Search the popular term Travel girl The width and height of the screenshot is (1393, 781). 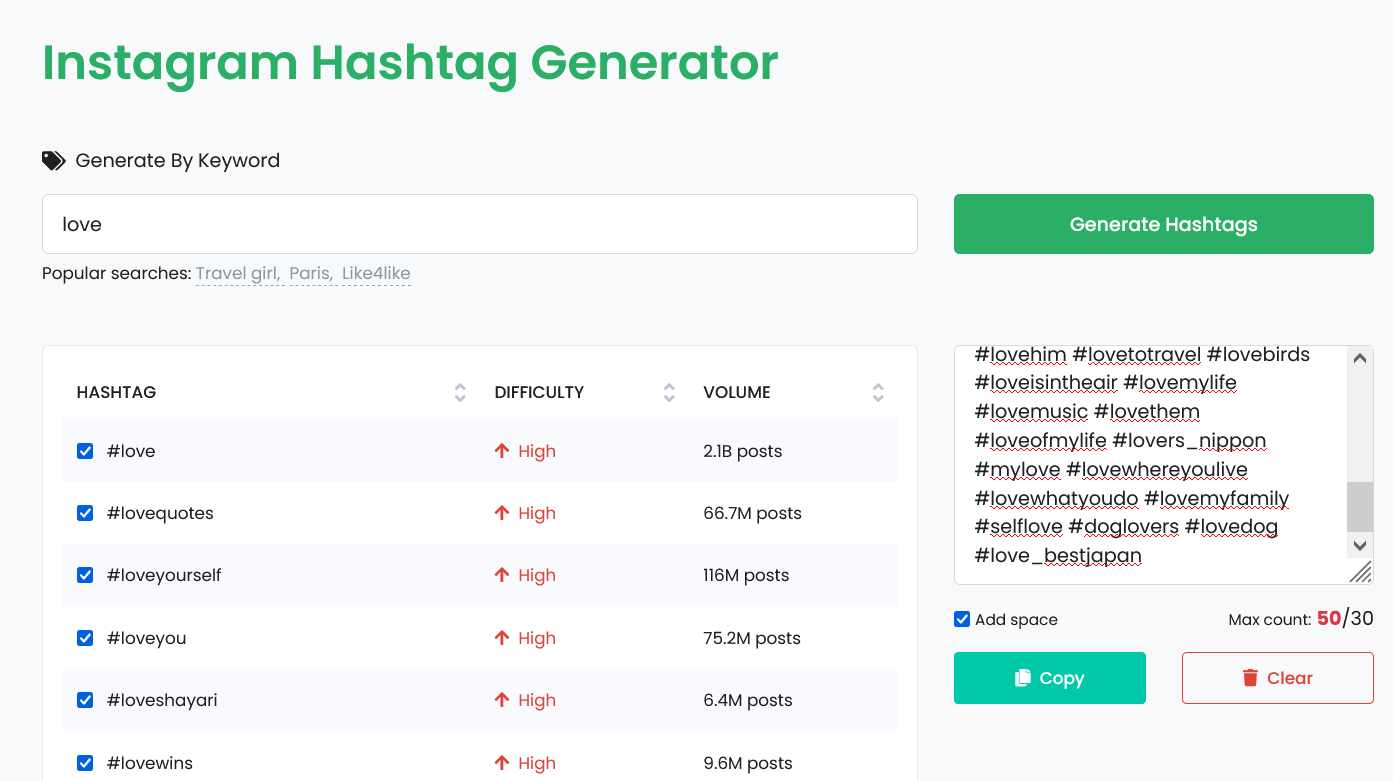pos(238,274)
